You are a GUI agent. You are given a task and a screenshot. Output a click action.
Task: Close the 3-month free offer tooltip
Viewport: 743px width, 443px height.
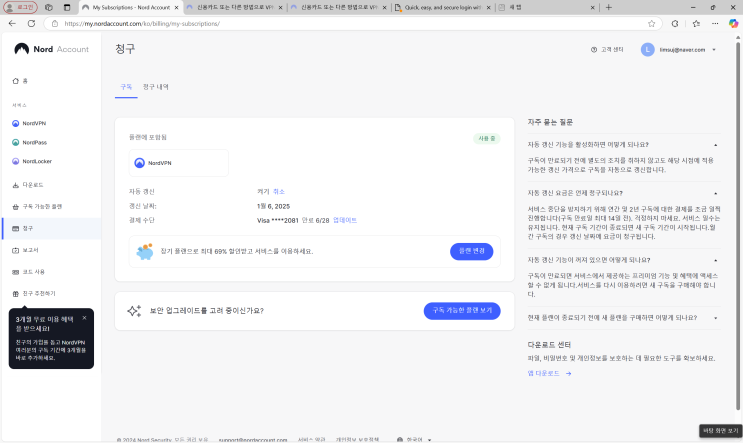click(x=84, y=318)
